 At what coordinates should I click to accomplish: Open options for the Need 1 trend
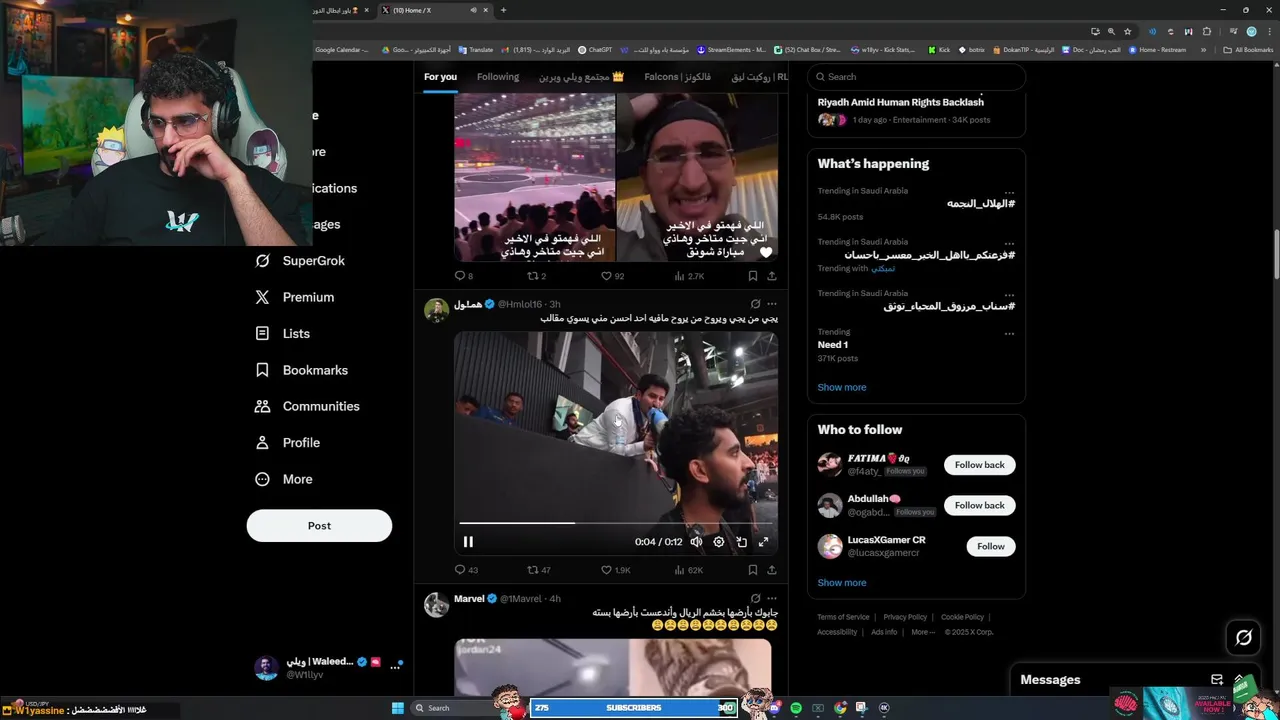(x=1009, y=333)
